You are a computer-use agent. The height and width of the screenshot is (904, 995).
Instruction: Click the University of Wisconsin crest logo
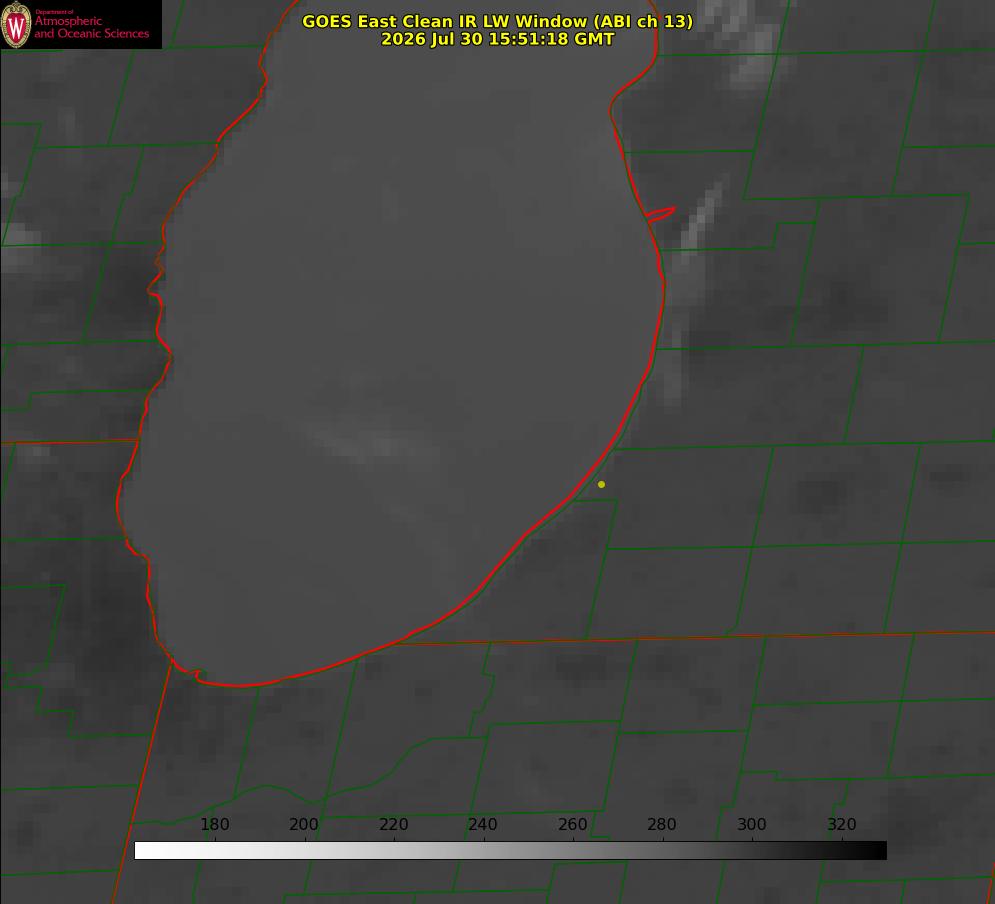click(x=16, y=25)
